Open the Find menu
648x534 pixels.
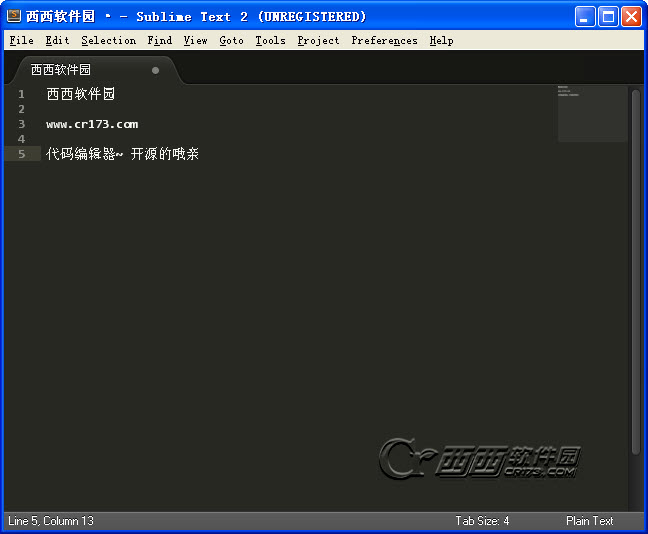point(160,41)
